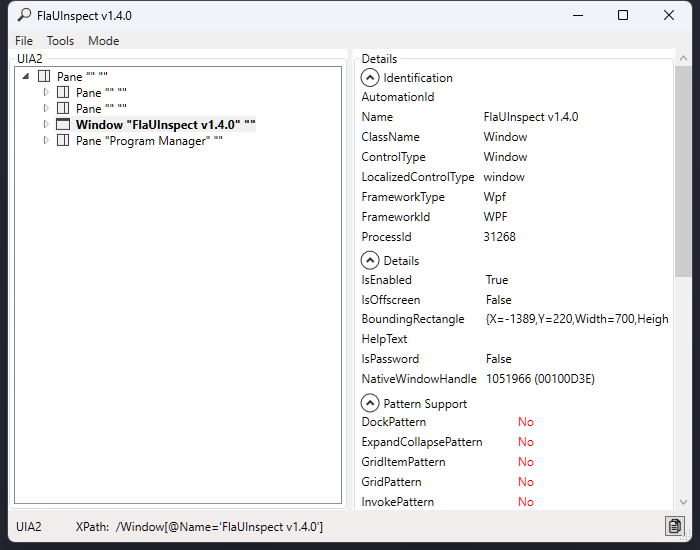The width and height of the screenshot is (700, 550).
Task: Click the details scrollbar down arrow
Action: (683, 502)
